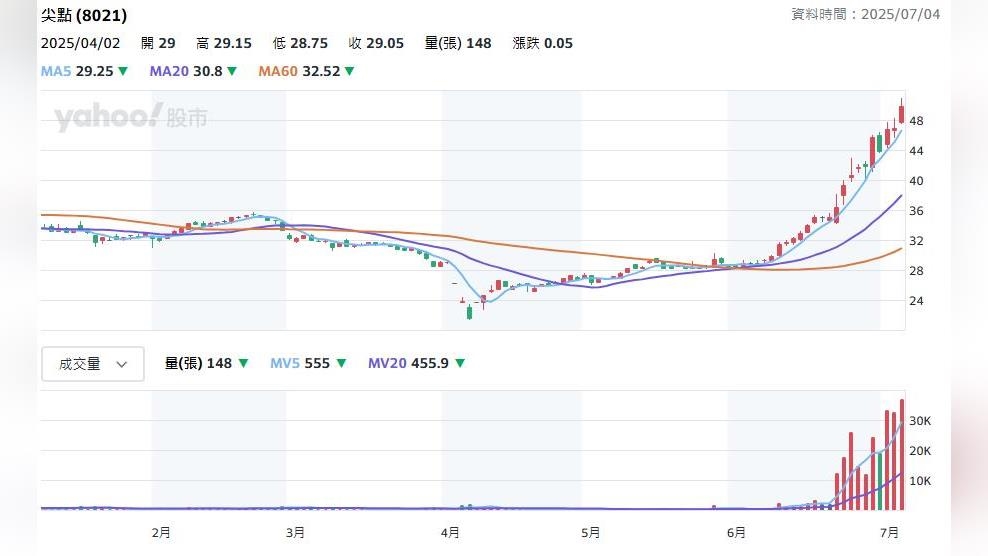Click the volume panel 量(張) 148 label
Screen dimensions: 988x556
(x=198, y=364)
